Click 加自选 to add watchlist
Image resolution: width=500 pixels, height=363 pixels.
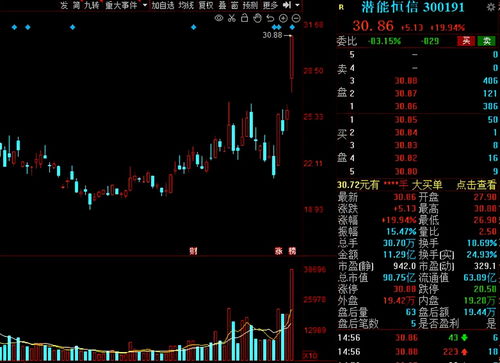coord(163,5)
